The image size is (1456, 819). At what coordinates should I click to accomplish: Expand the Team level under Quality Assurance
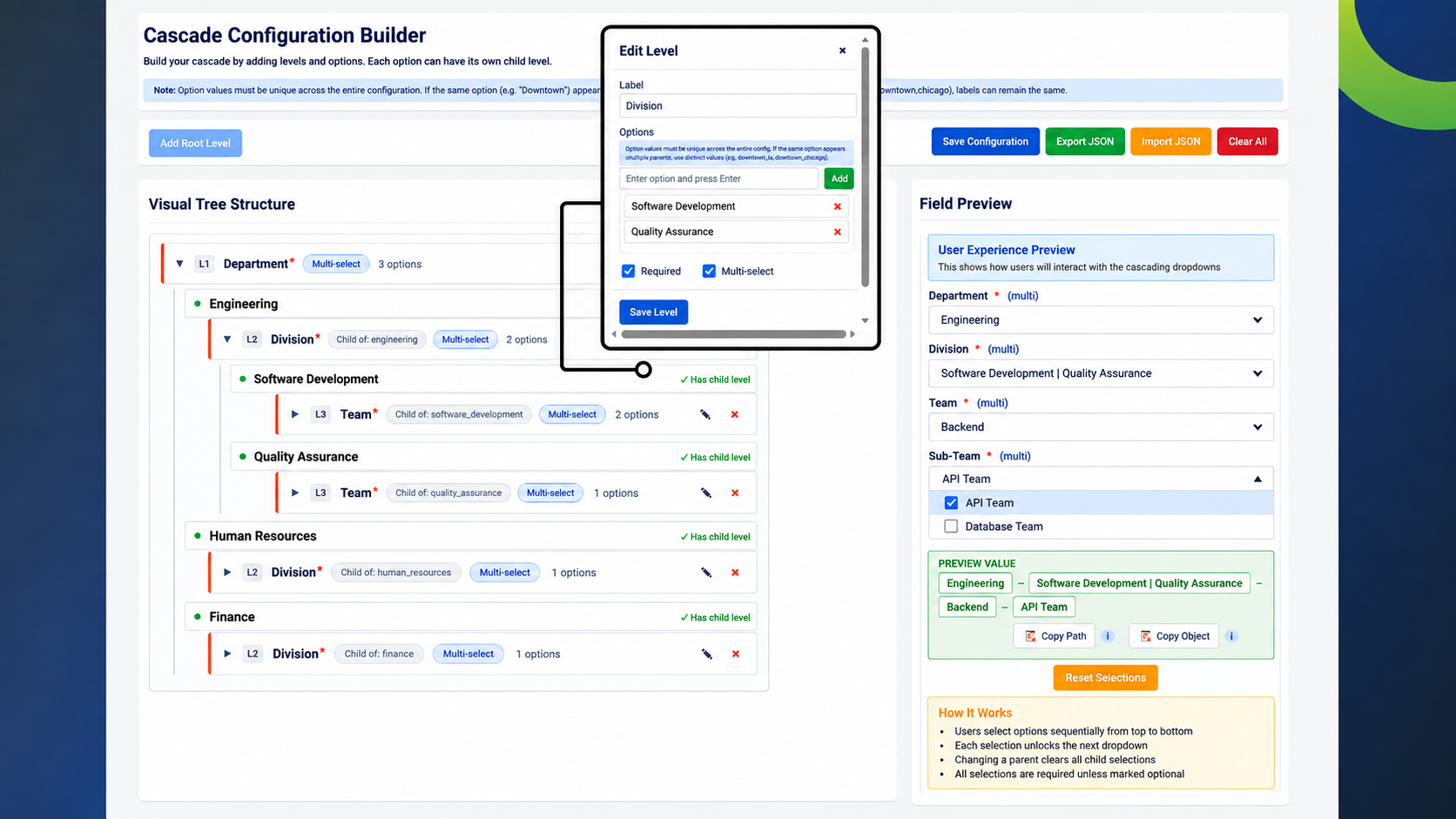pos(295,493)
